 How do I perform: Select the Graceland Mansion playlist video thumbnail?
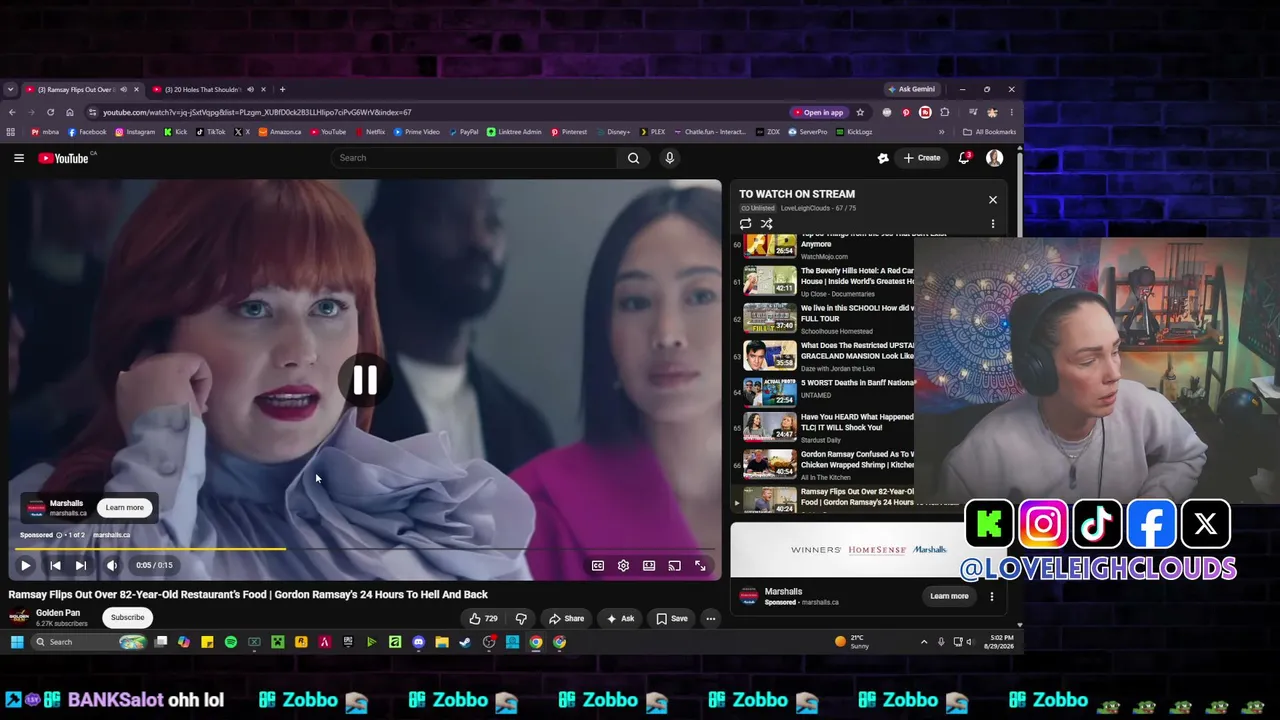pyautogui.click(x=770, y=357)
